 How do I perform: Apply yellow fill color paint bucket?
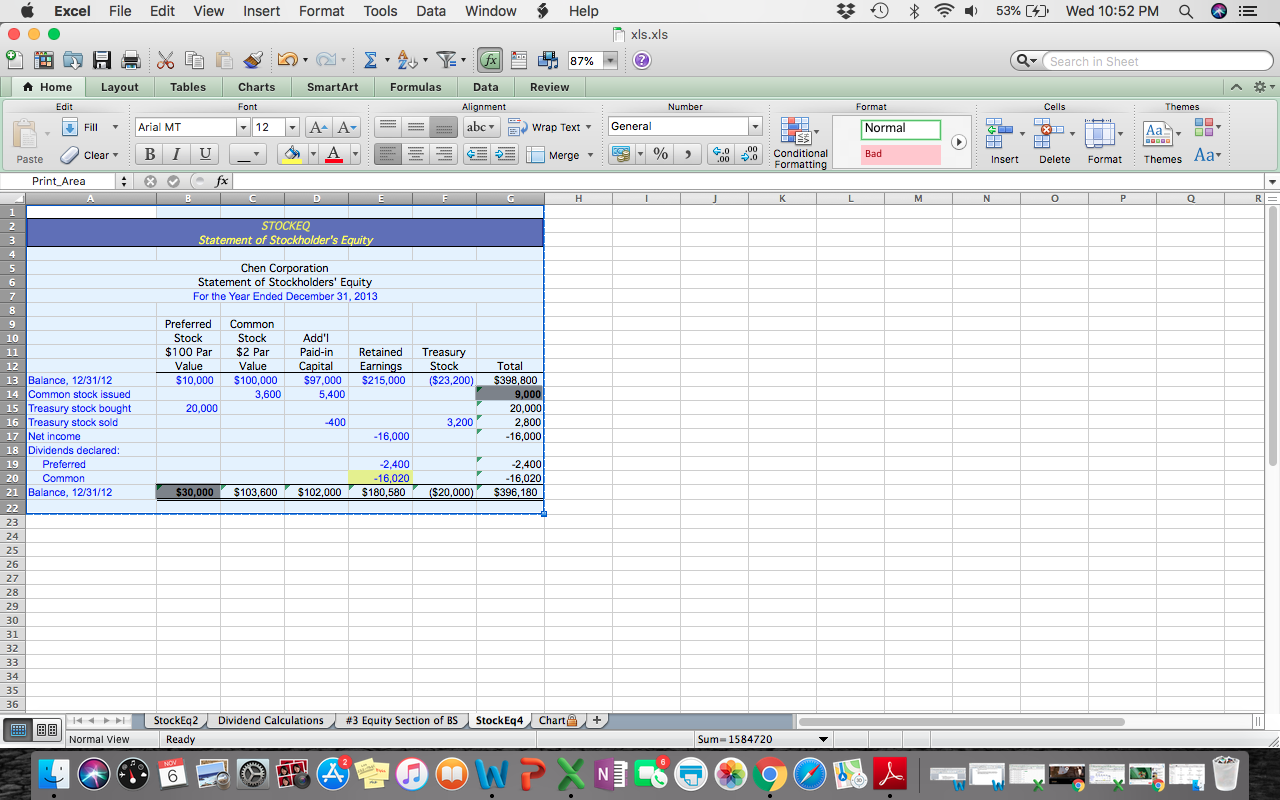pos(291,154)
